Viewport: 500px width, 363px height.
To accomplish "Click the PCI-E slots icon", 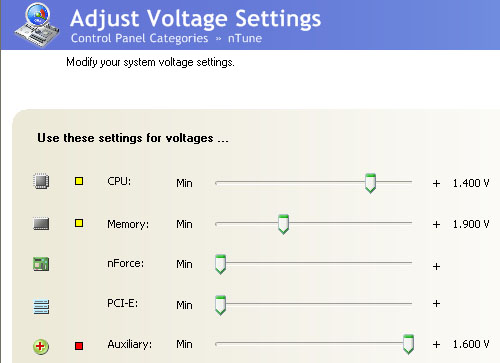I will (x=41, y=307).
